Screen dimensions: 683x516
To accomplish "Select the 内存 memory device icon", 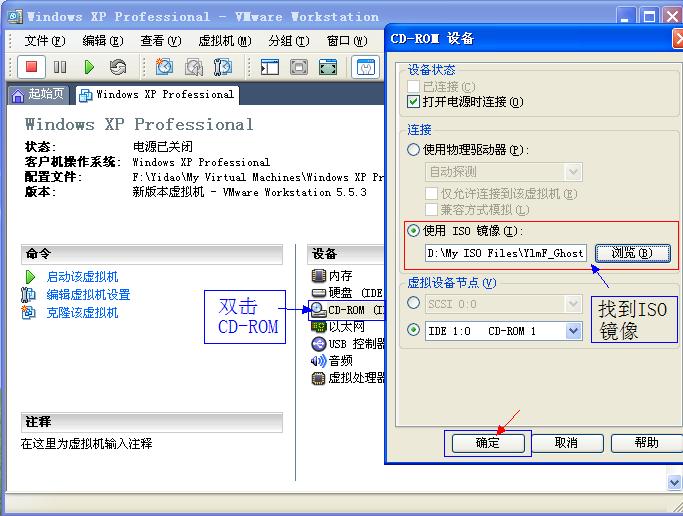I will click(319, 276).
